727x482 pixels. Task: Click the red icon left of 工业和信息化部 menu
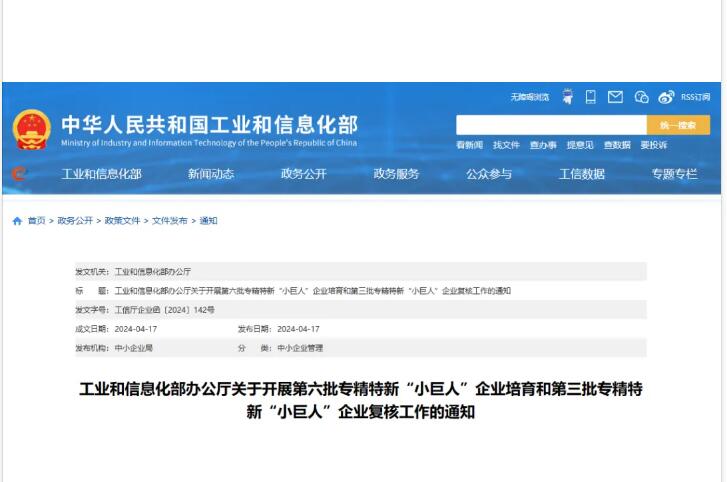pyautogui.click(x=18, y=174)
